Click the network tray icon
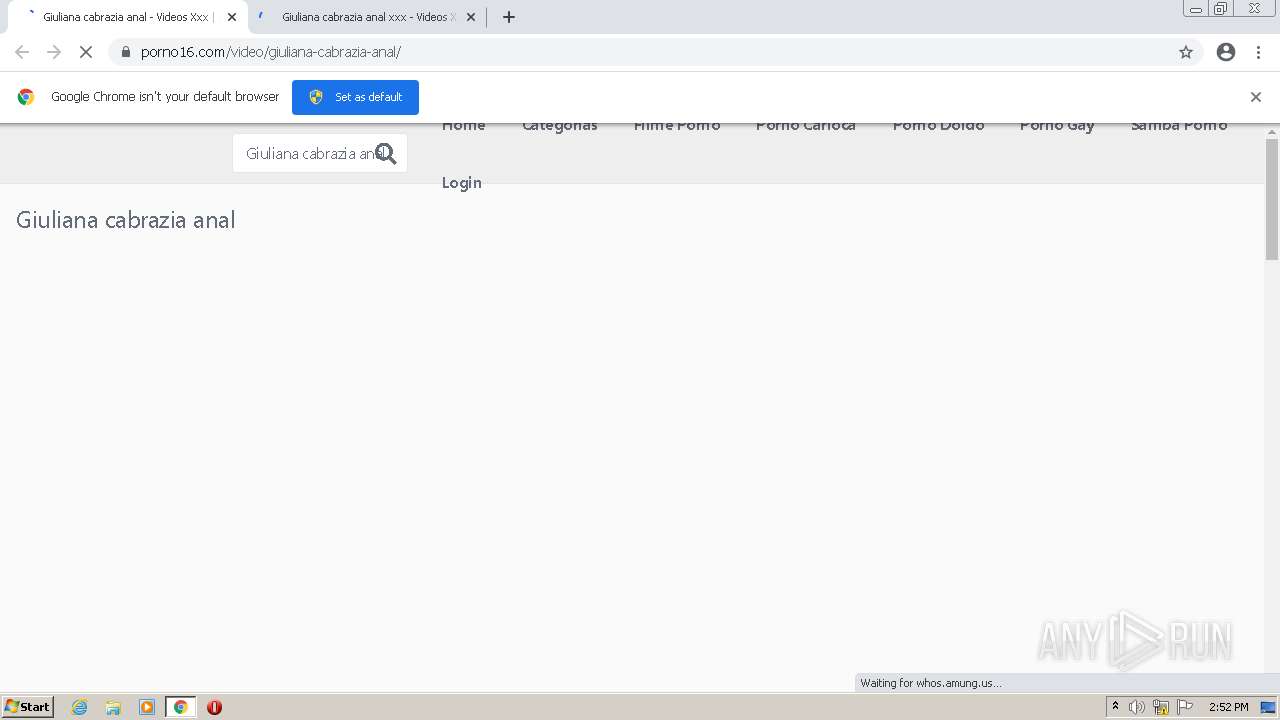 tap(1161, 707)
